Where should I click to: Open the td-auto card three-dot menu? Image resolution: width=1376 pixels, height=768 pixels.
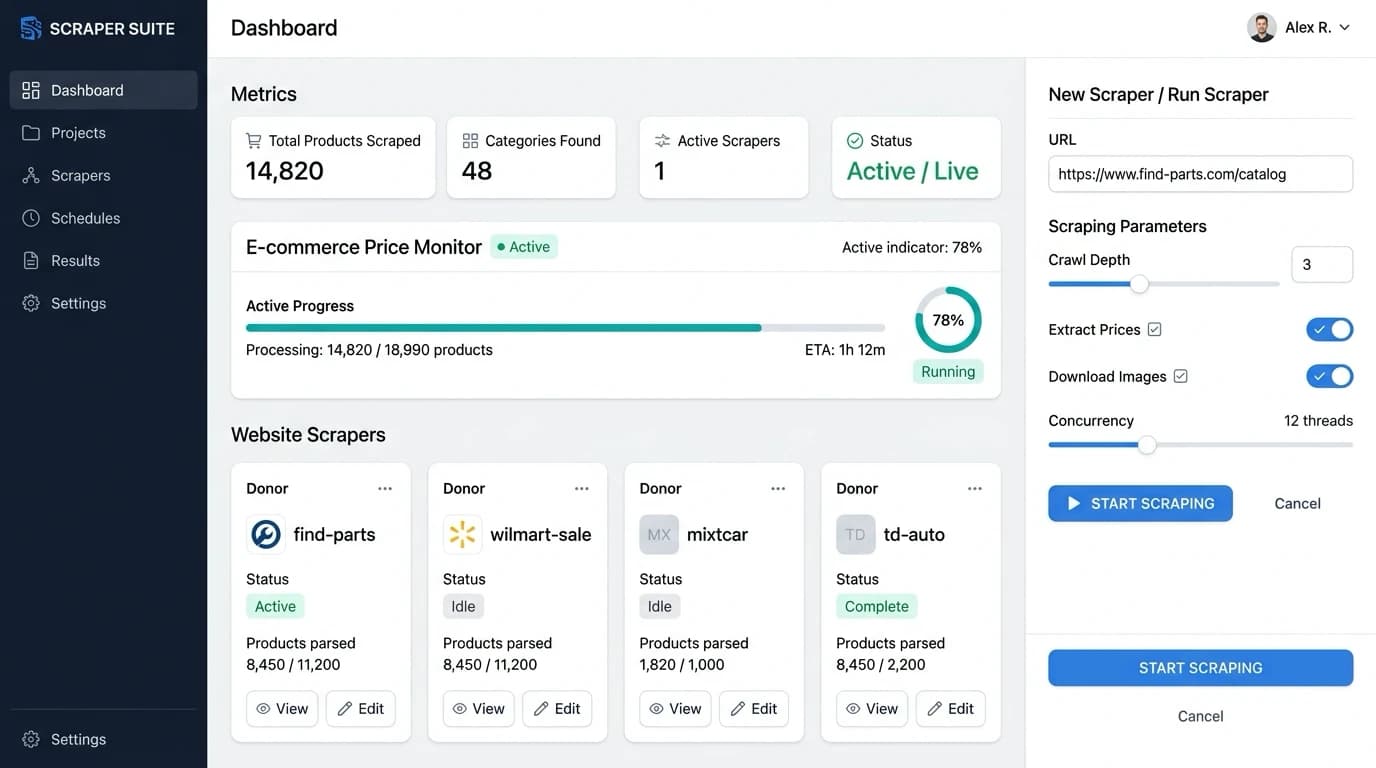point(975,488)
